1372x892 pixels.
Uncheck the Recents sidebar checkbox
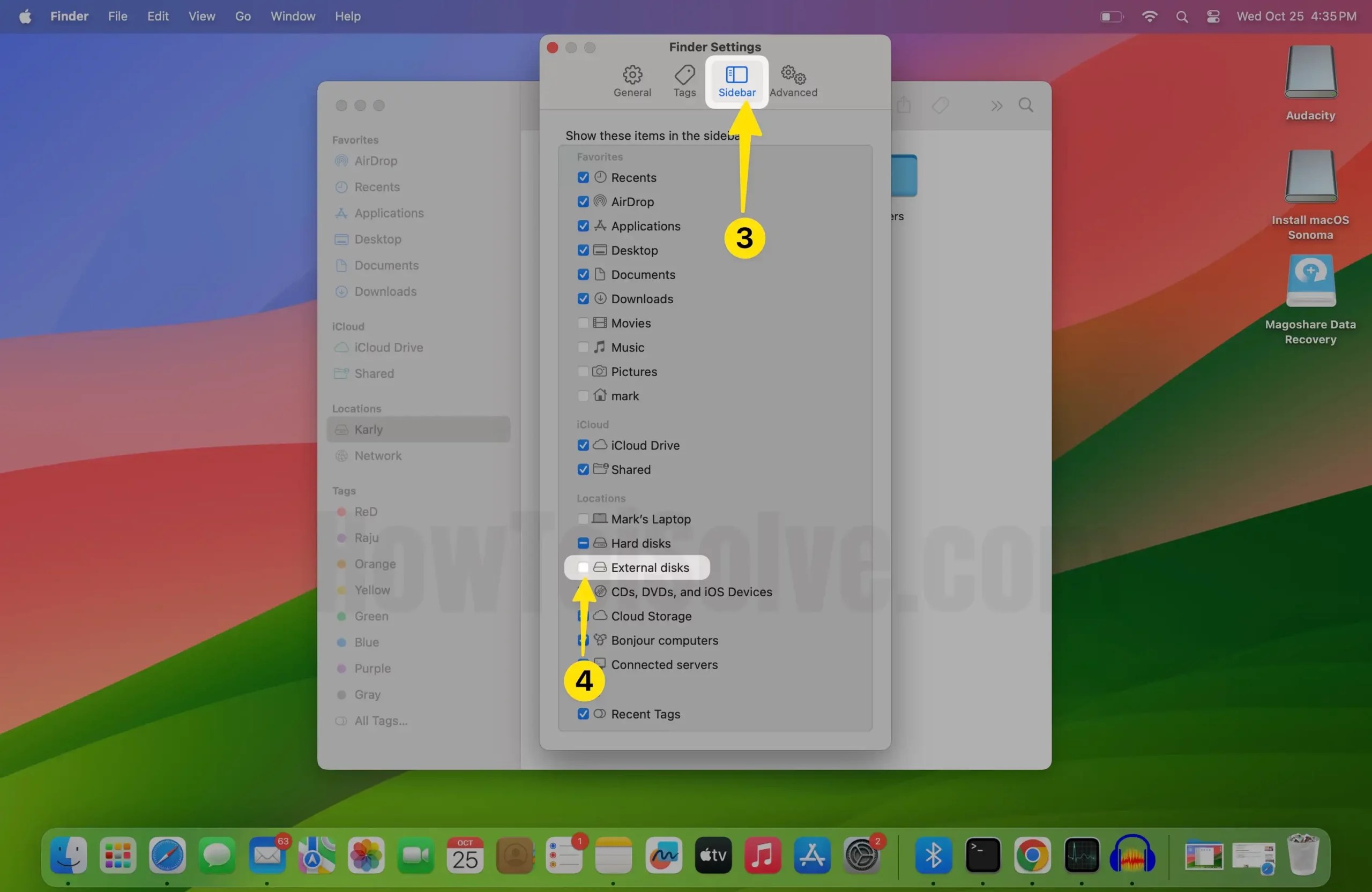coord(583,177)
